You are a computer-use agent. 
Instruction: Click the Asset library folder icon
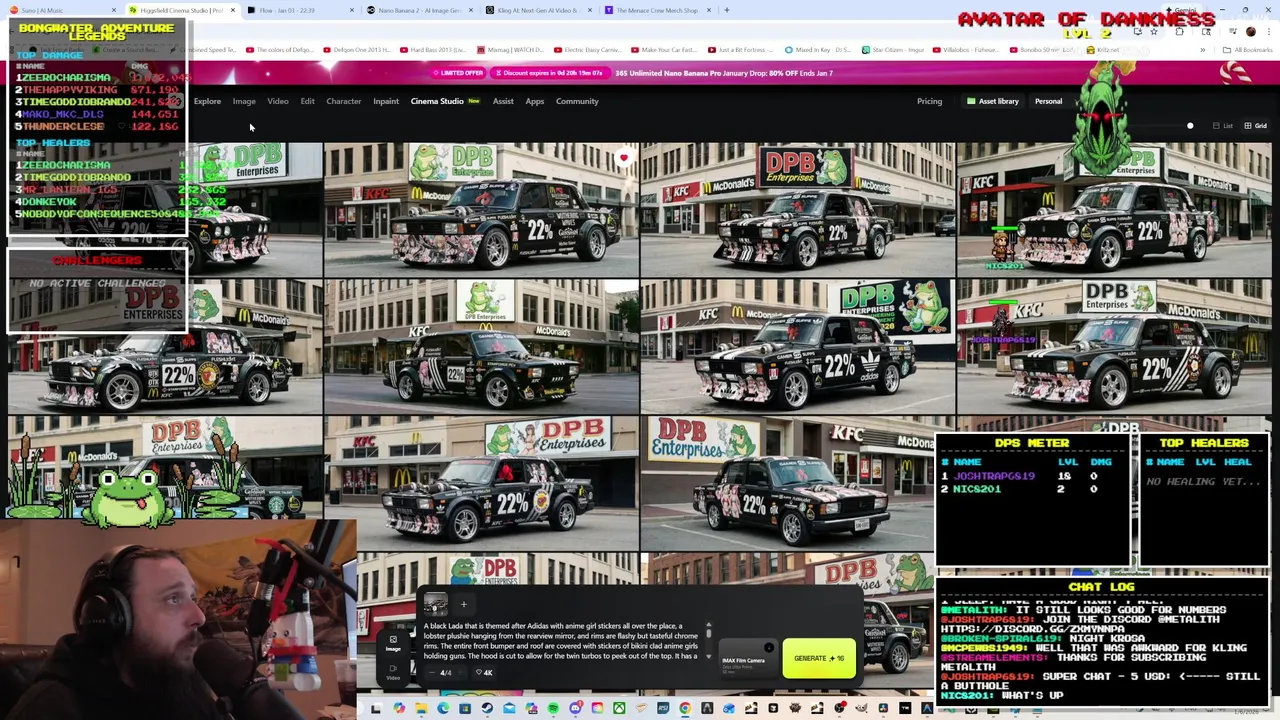[970, 101]
